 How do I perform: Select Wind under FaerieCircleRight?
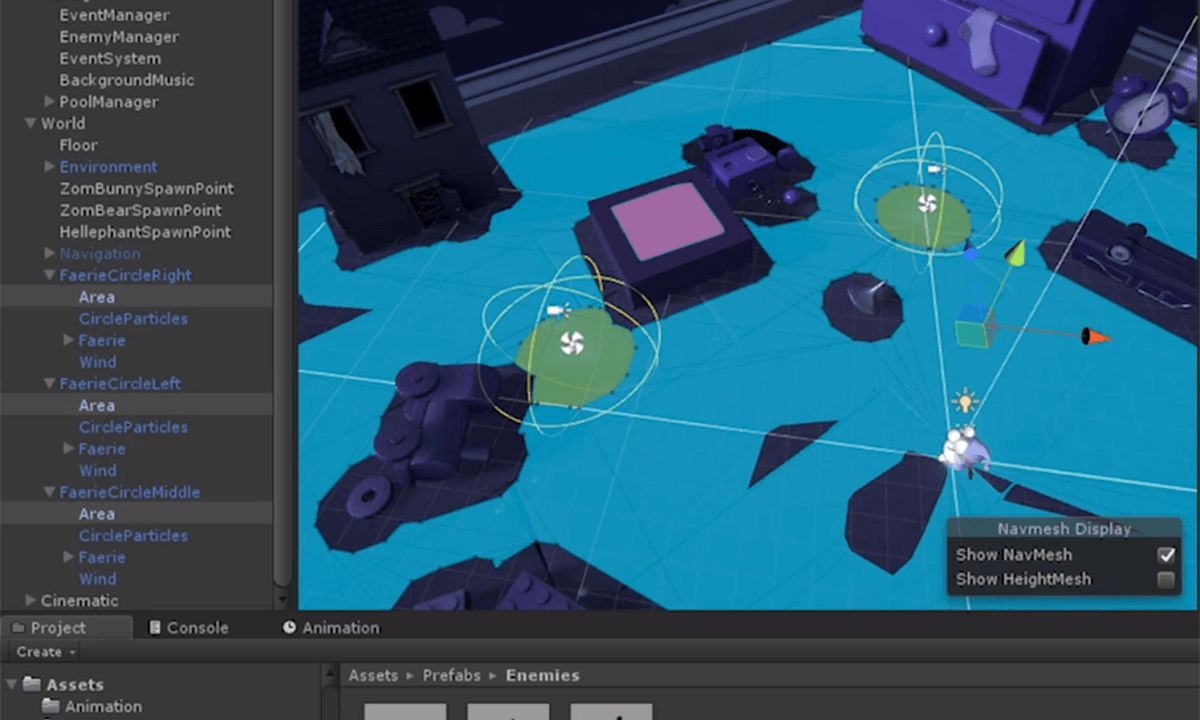pyautogui.click(x=98, y=362)
